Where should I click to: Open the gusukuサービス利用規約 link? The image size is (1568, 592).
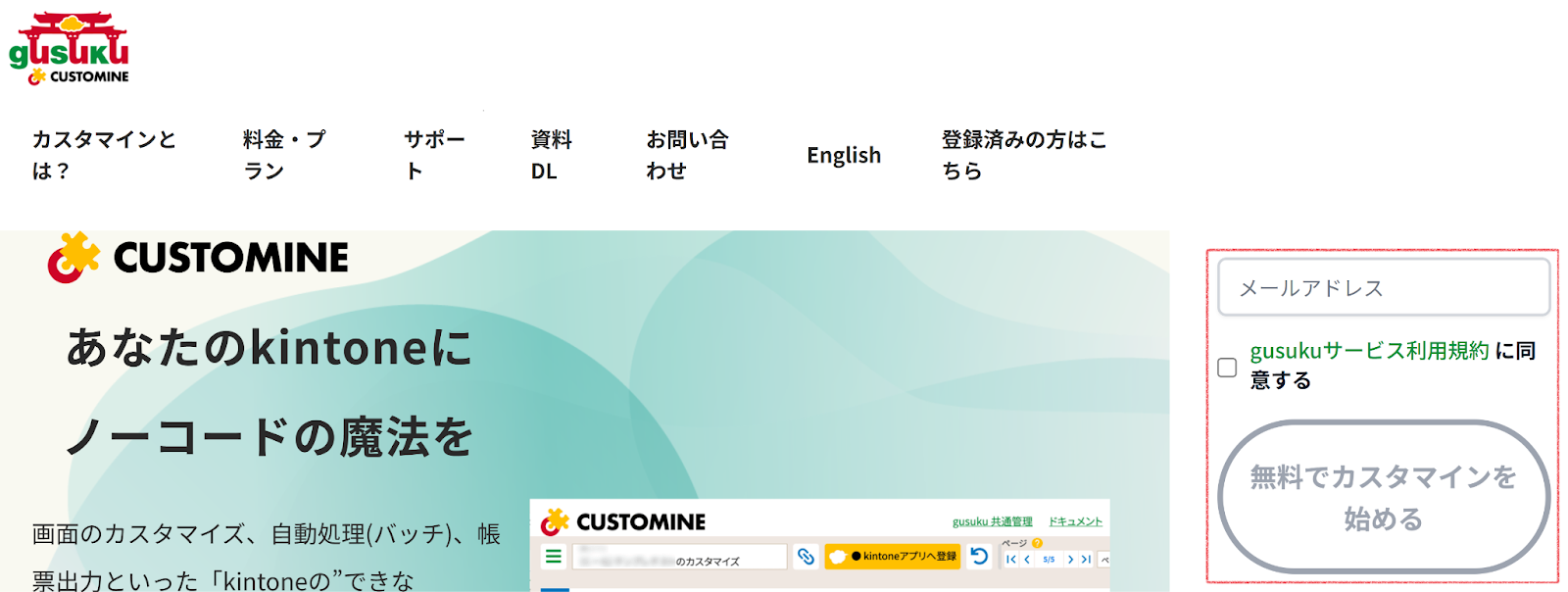(x=1369, y=351)
